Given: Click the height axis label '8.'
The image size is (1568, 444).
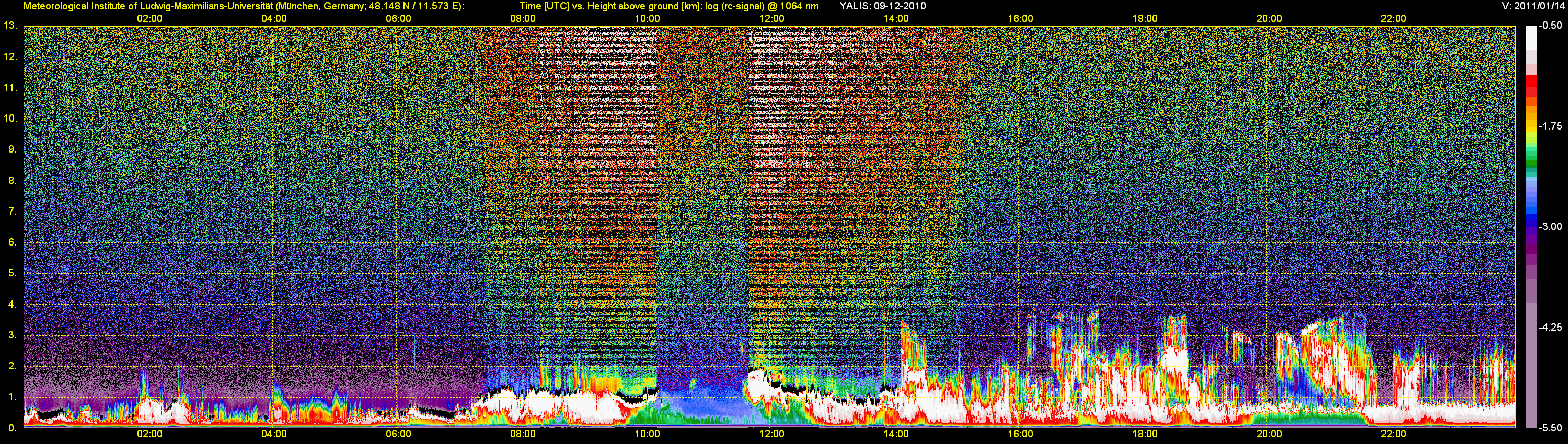Looking at the screenshot, I should pyautogui.click(x=12, y=180).
